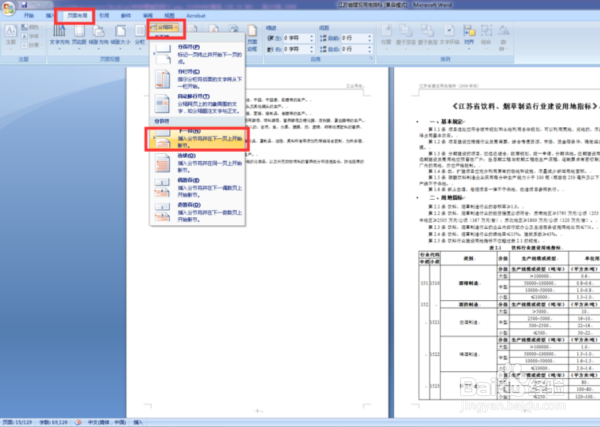
Task: Open Text Wrapping options
Action: coord(450,37)
